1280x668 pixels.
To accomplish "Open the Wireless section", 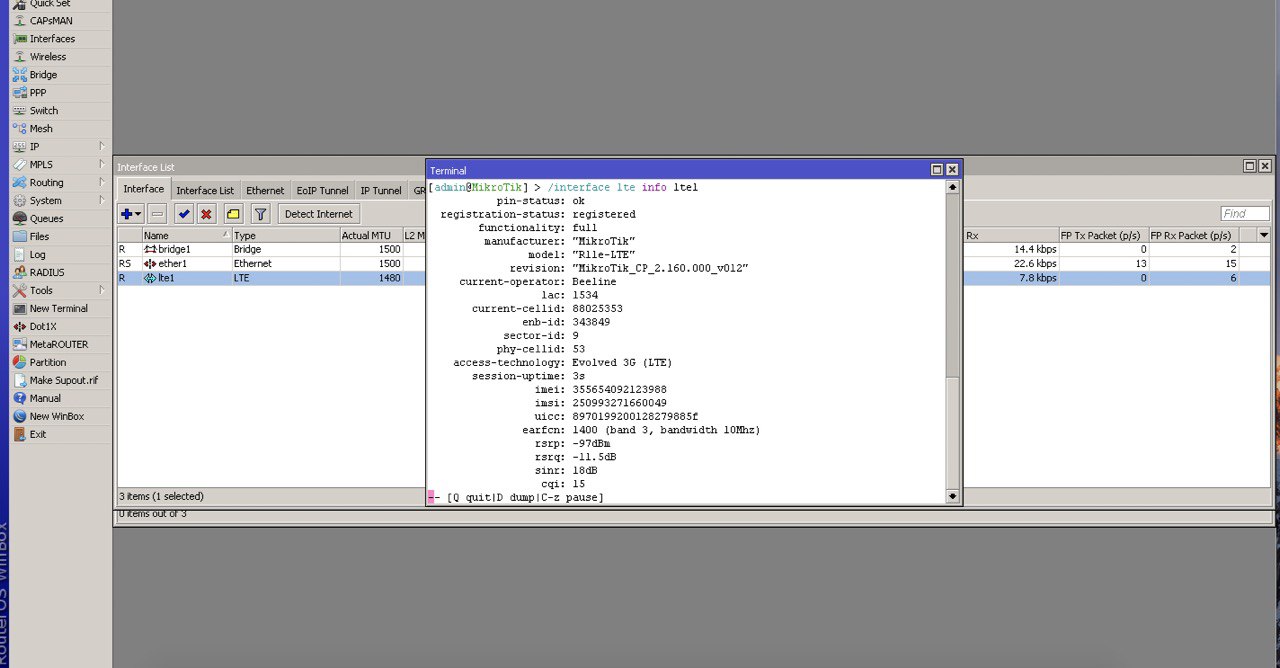I will [x=48, y=57].
